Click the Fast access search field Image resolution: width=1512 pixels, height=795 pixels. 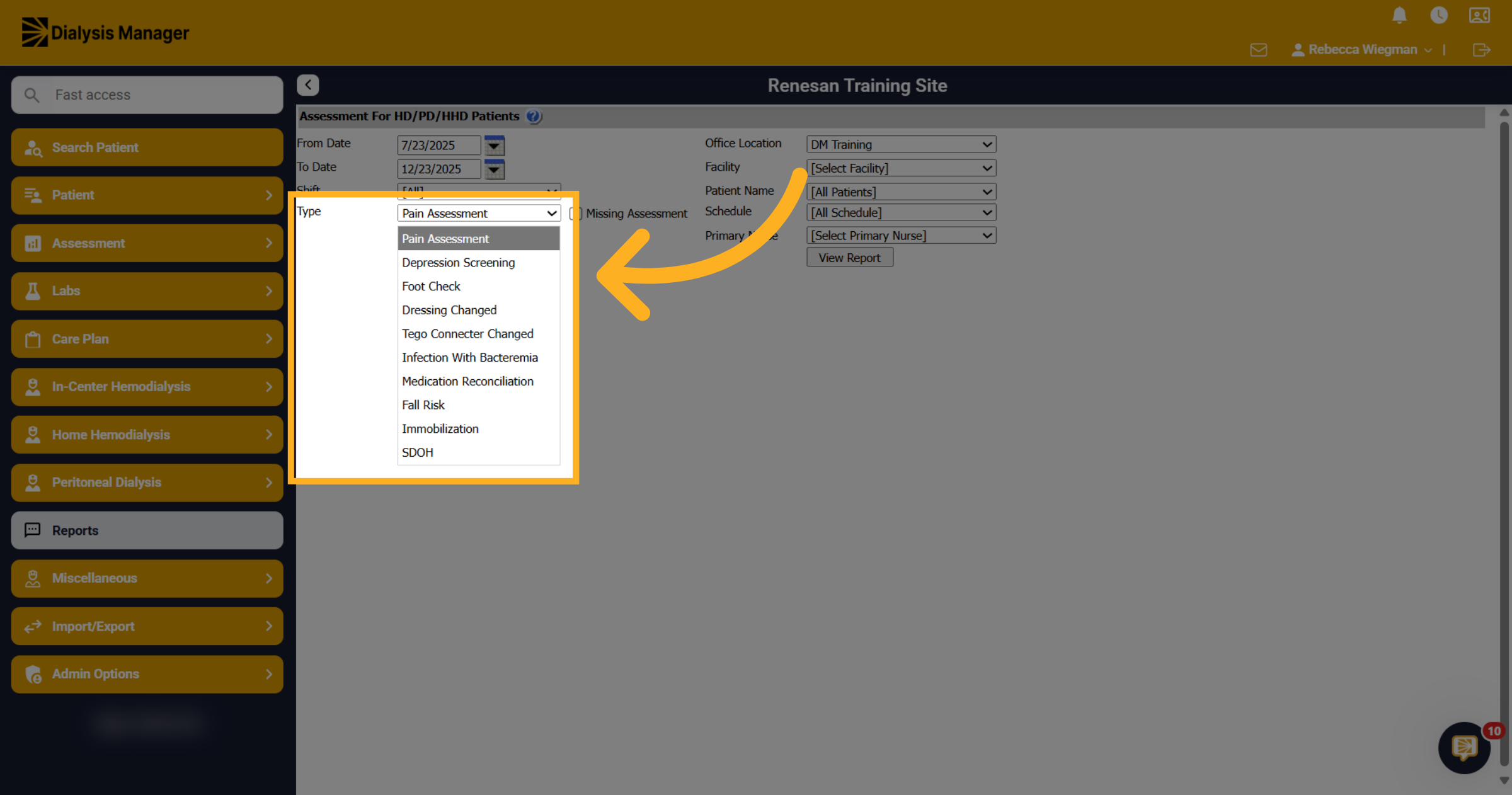[x=147, y=95]
